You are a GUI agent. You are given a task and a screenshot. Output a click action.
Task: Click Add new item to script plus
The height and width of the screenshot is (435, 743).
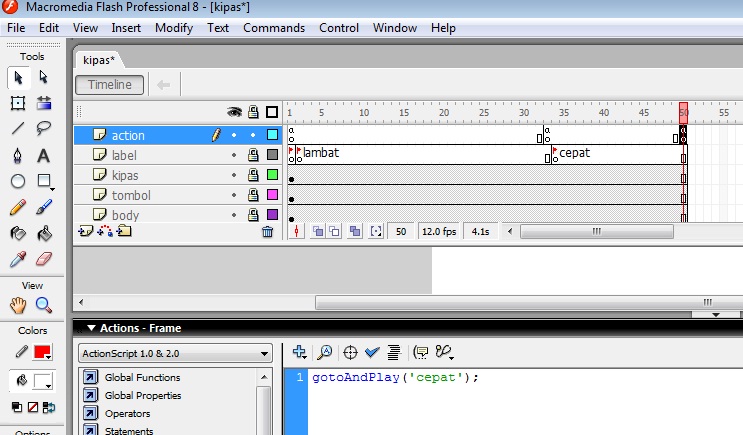pos(299,352)
